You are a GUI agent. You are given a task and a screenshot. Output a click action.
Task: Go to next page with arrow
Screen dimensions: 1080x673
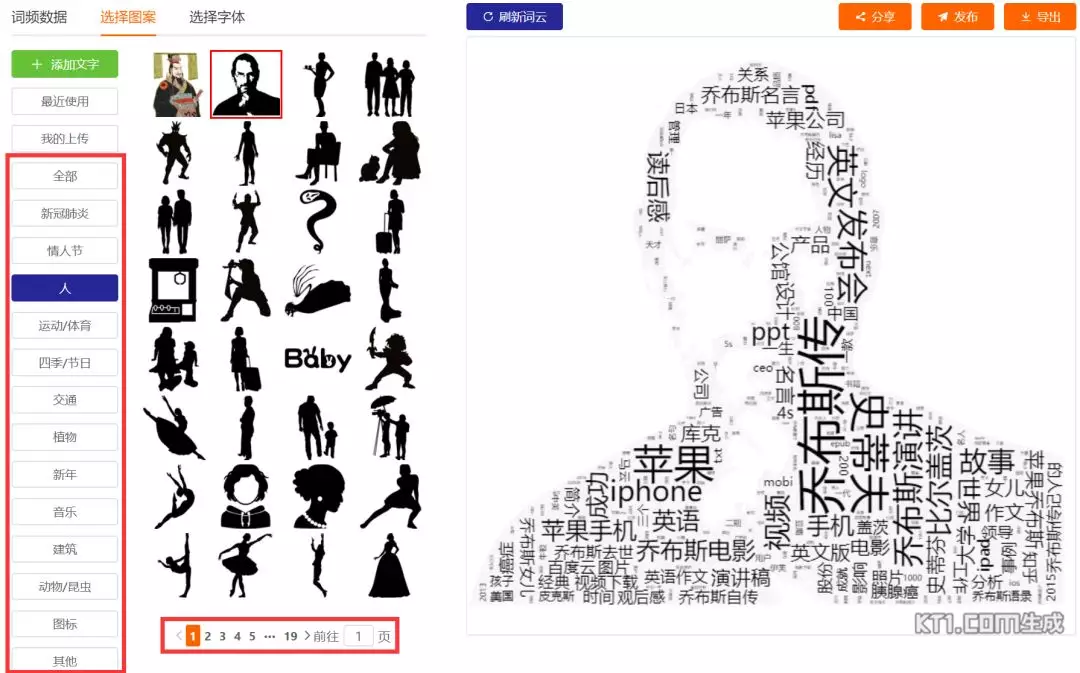307,636
